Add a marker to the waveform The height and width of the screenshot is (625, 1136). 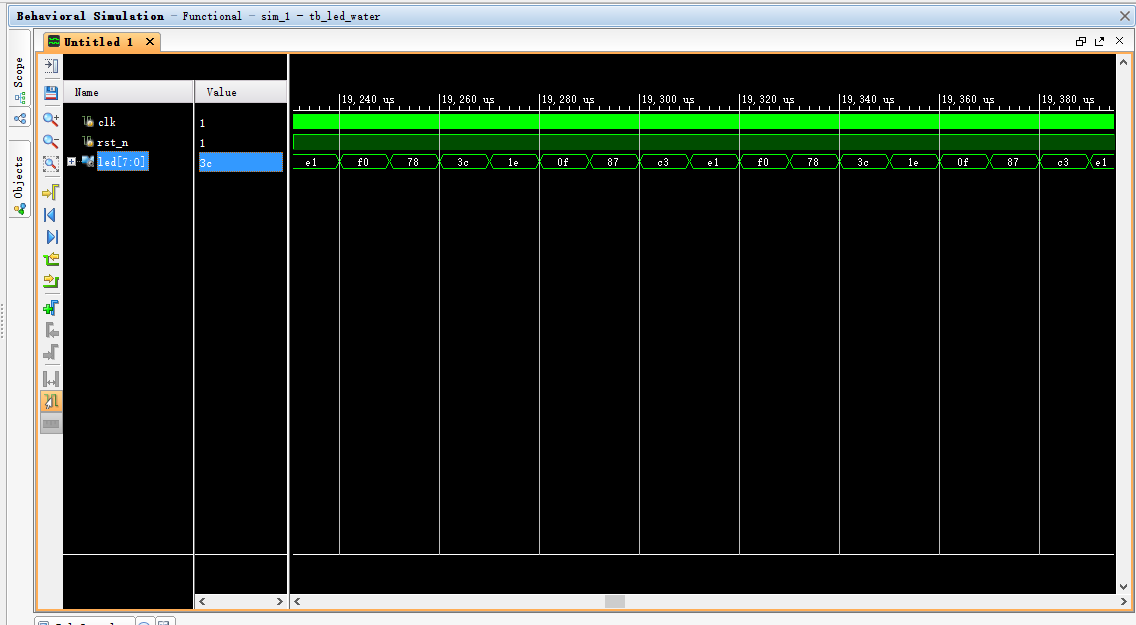tap(51, 309)
